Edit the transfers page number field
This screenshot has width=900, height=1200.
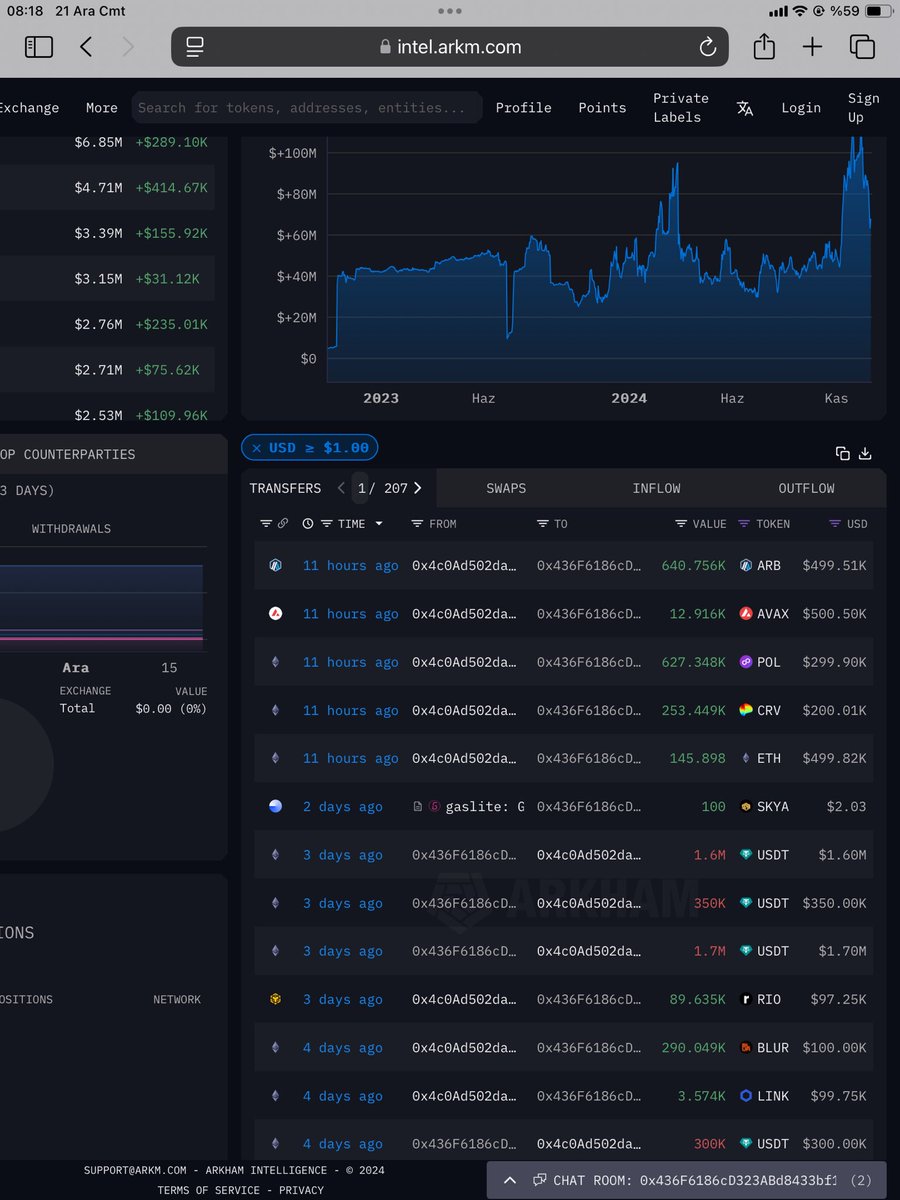(361, 488)
